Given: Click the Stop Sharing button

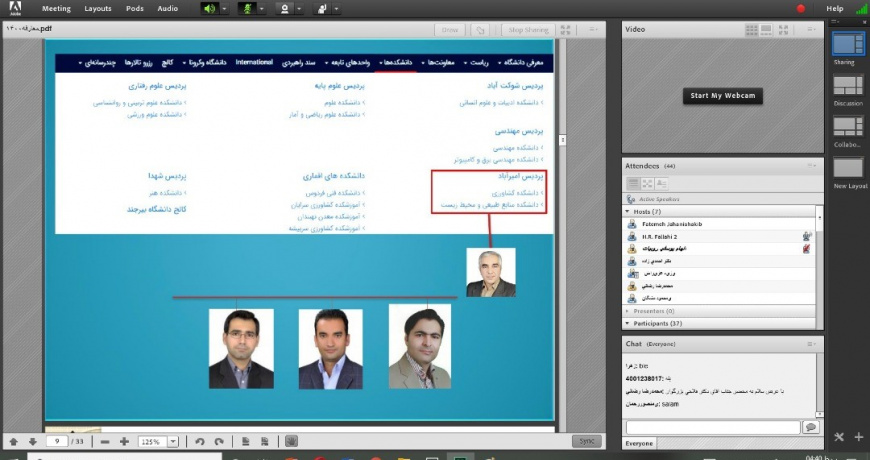Looking at the screenshot, I should coord(528,30).
